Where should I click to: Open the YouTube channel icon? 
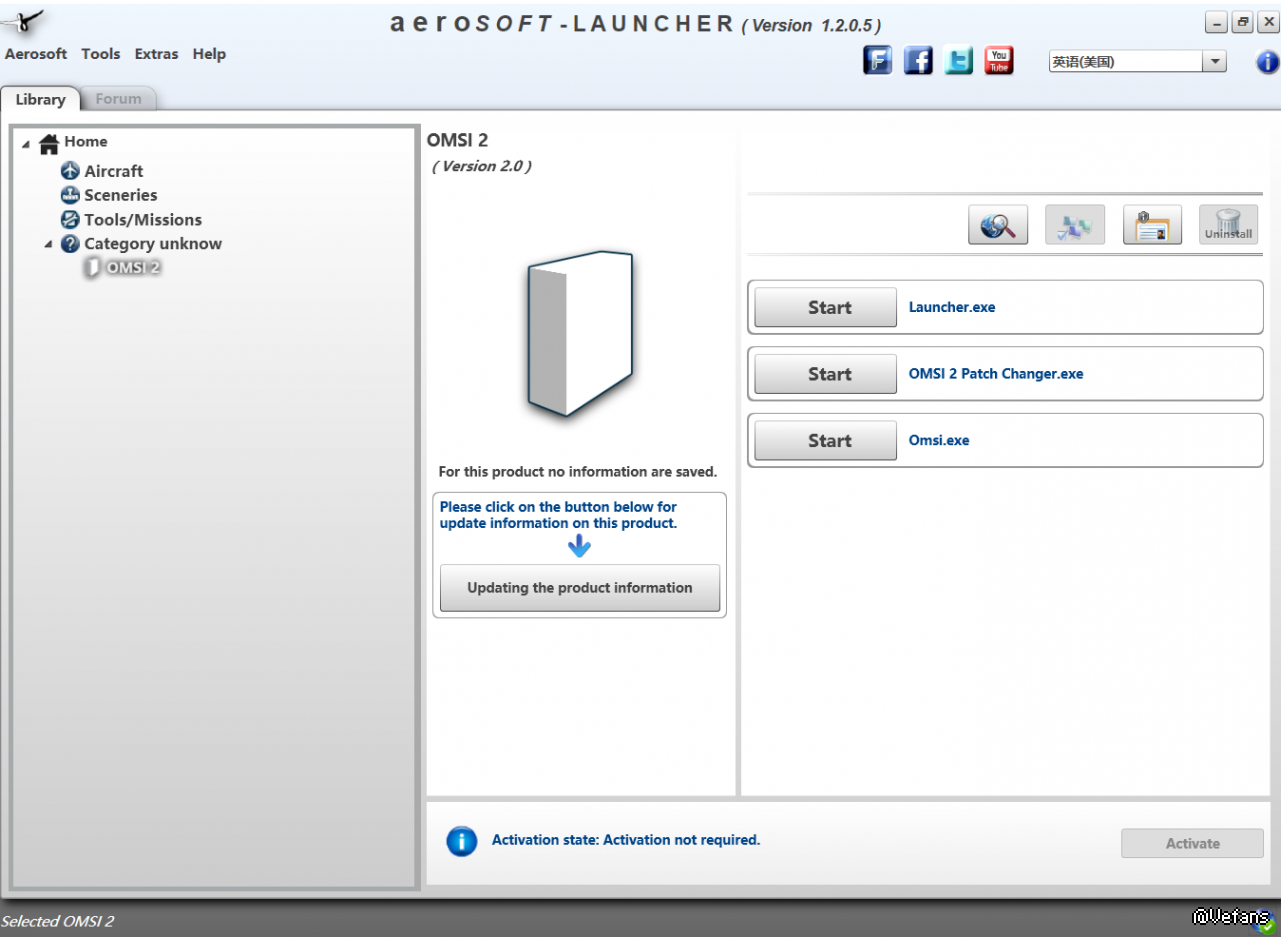[998, 61]
